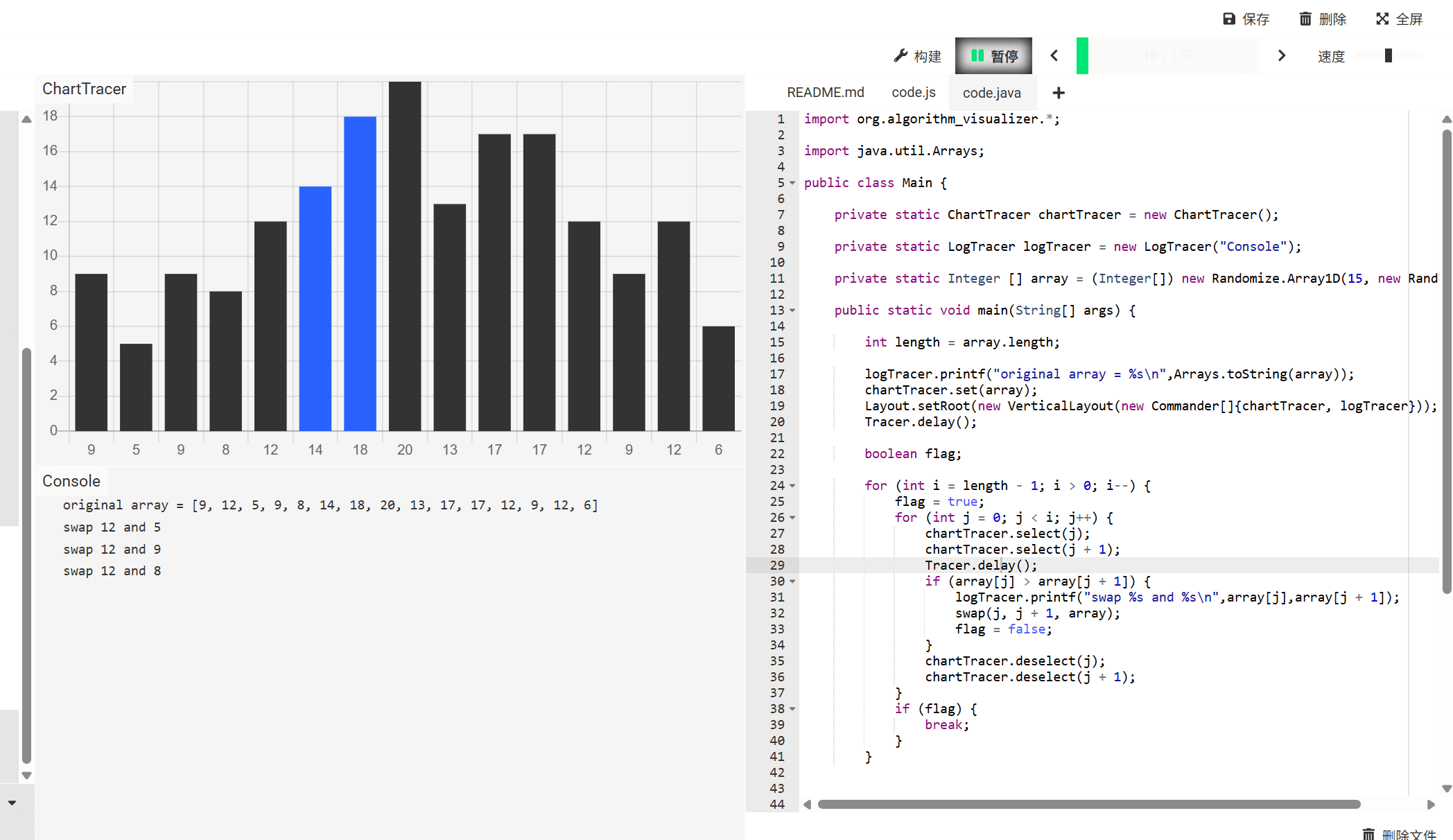Expand the bottom-left sidebar caret arrow
Screen dimensions: 1453x840
(12, 803)
